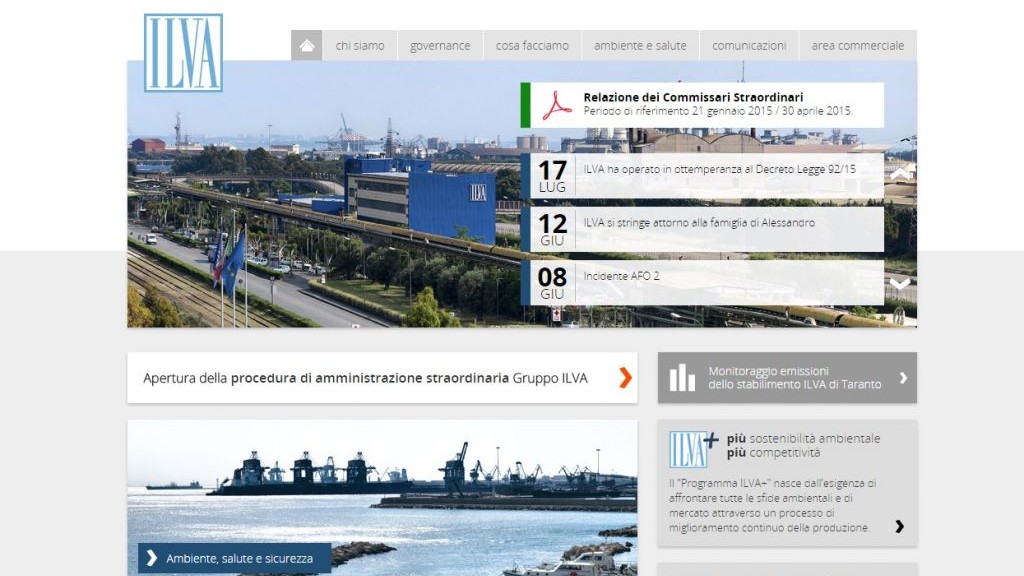
Task: Open the area commerciale menu
Action: (858, 46)
